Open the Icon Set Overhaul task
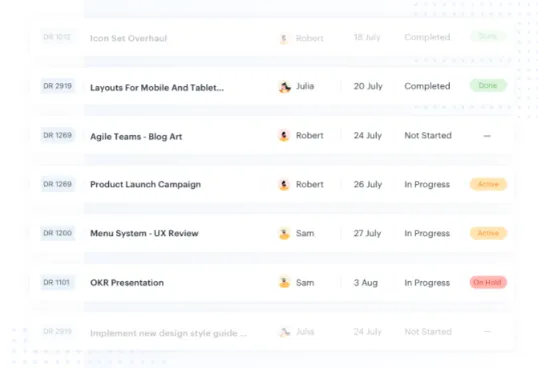This screenshot has width=538, height=368. [129, 38]
